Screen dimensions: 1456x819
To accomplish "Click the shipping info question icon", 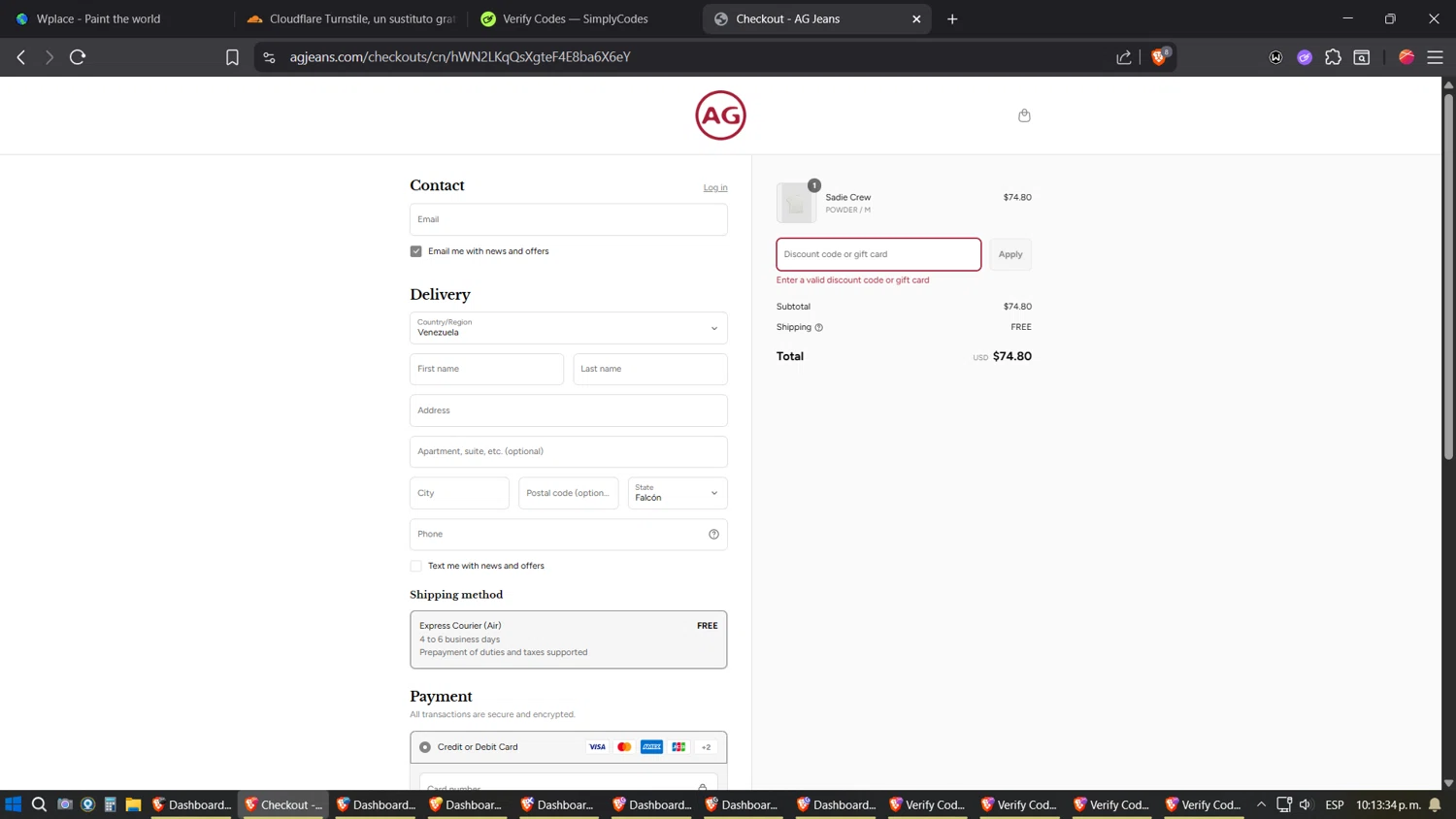I will coord(819,328).
